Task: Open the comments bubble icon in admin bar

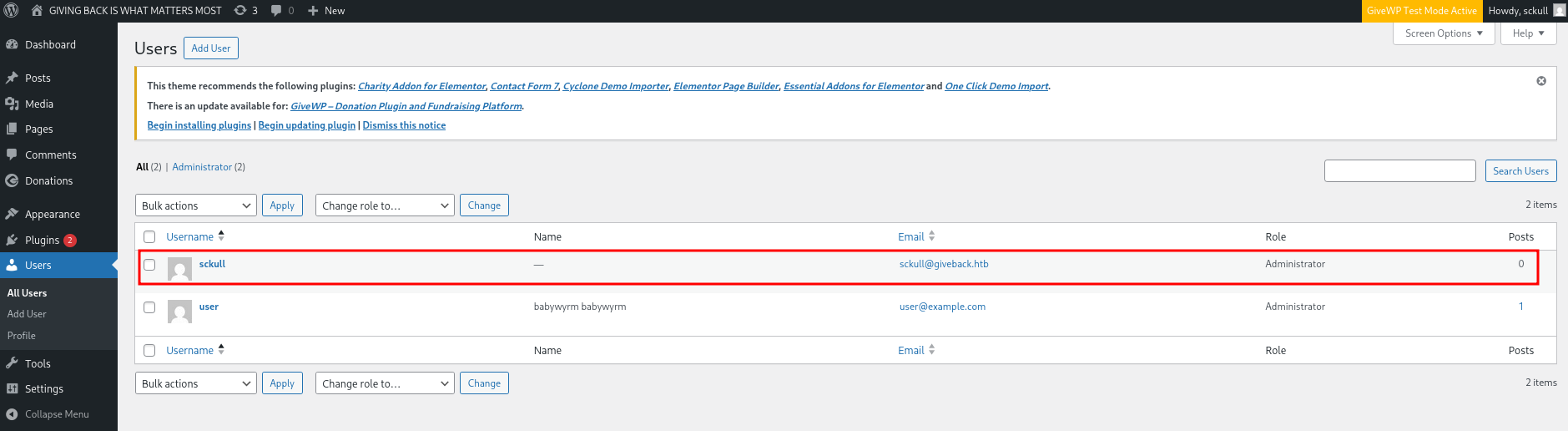Action: [277, 11]
